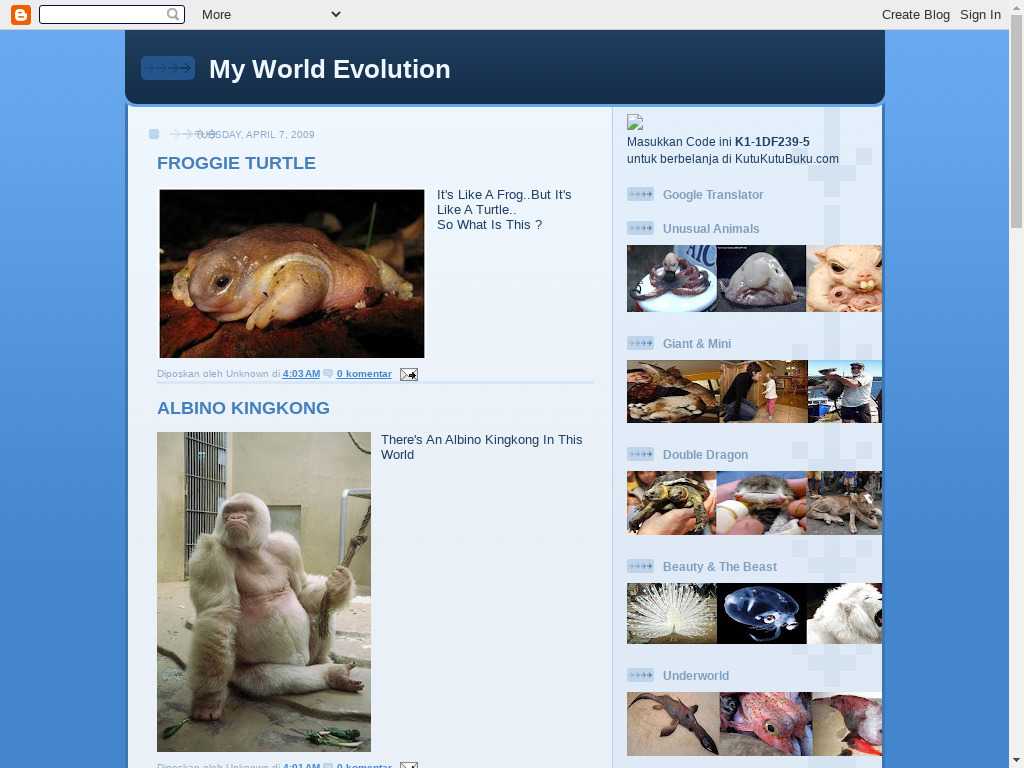Click email post icon under Froggie Turtle
Screen dimensions: 1024x768
click(409, 374)
